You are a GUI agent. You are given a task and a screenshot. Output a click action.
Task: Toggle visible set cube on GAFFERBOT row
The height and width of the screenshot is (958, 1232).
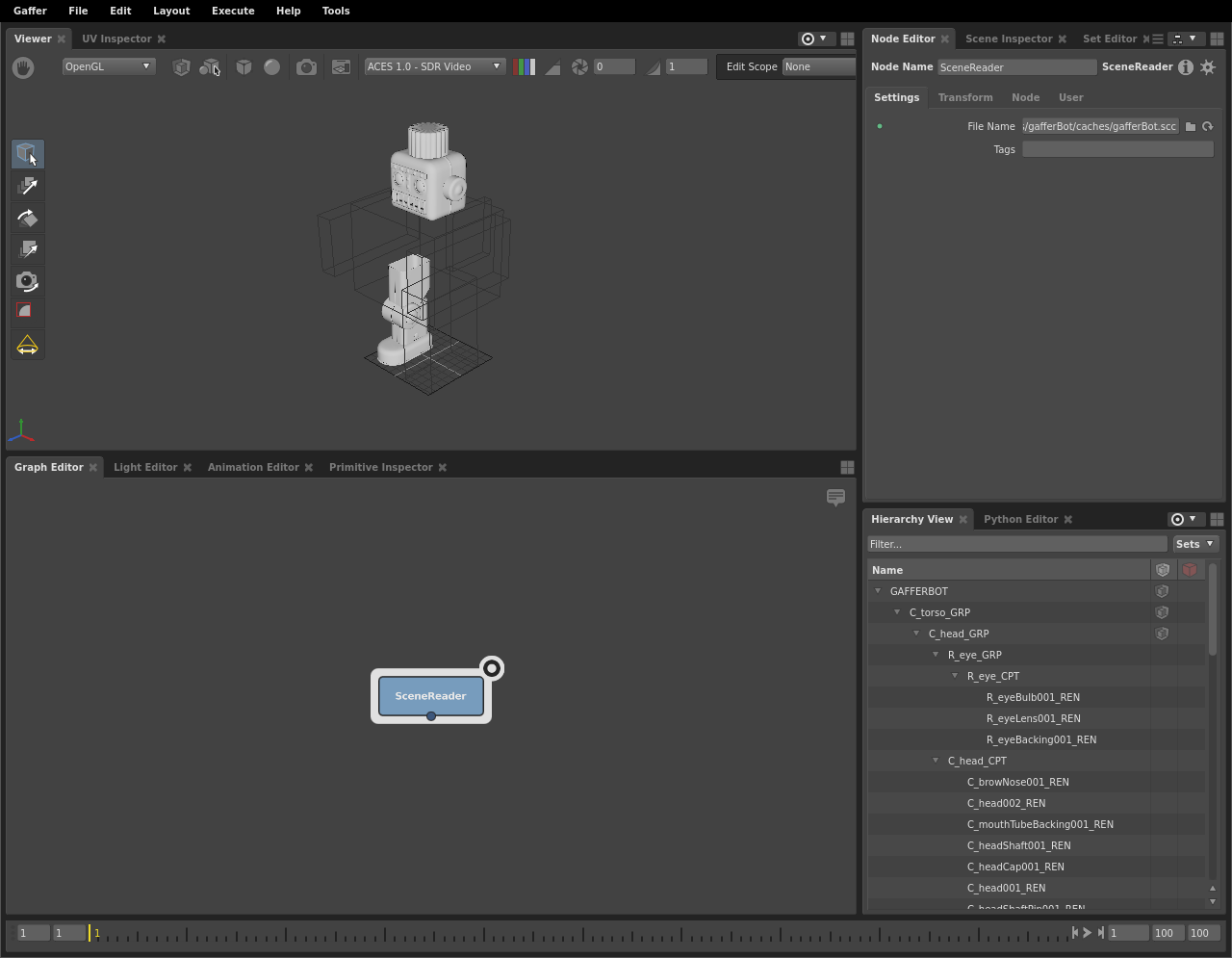click(x=1162, y=591)
